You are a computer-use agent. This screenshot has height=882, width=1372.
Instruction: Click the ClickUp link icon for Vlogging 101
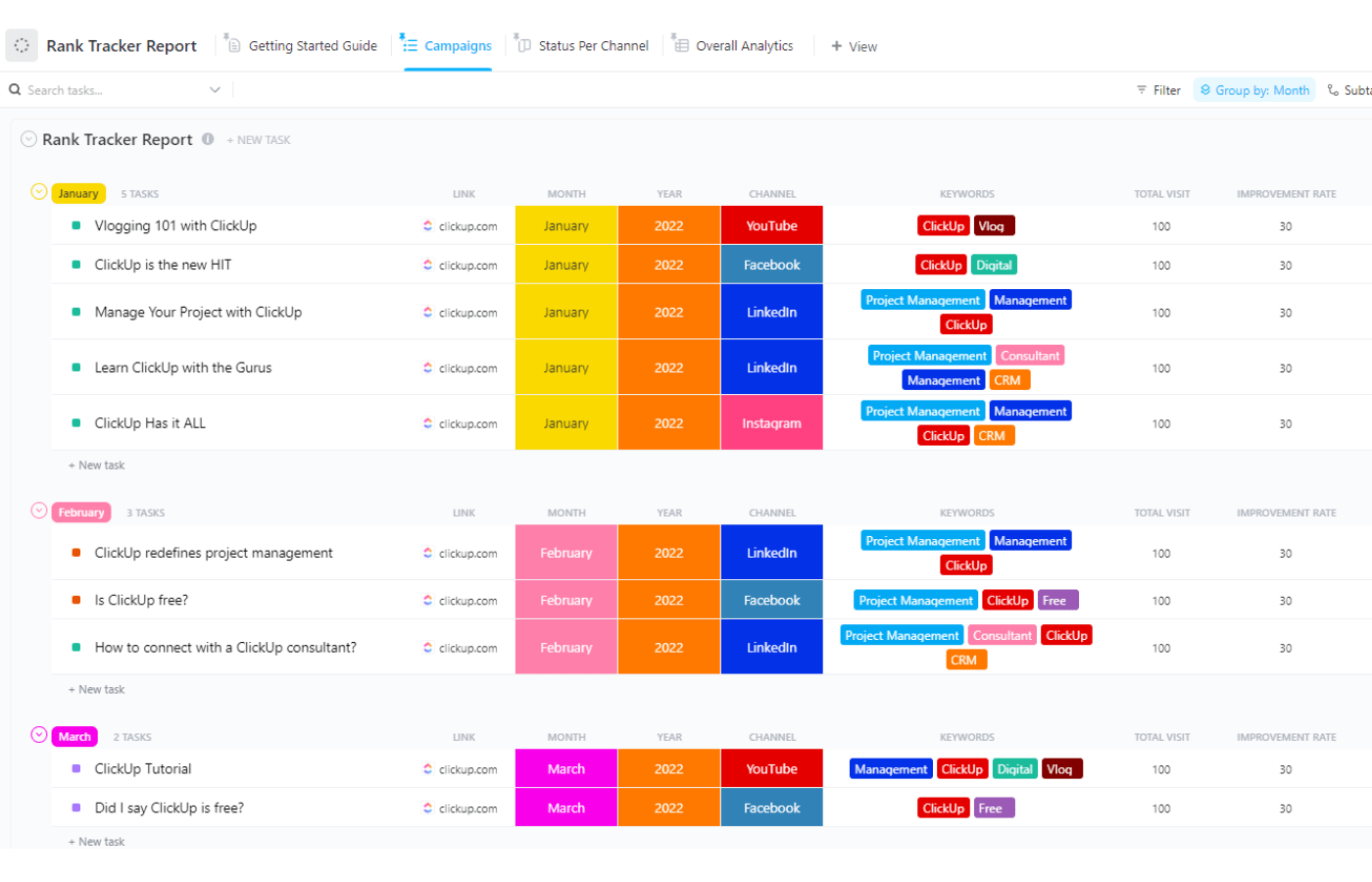click(x=428, y=225)
